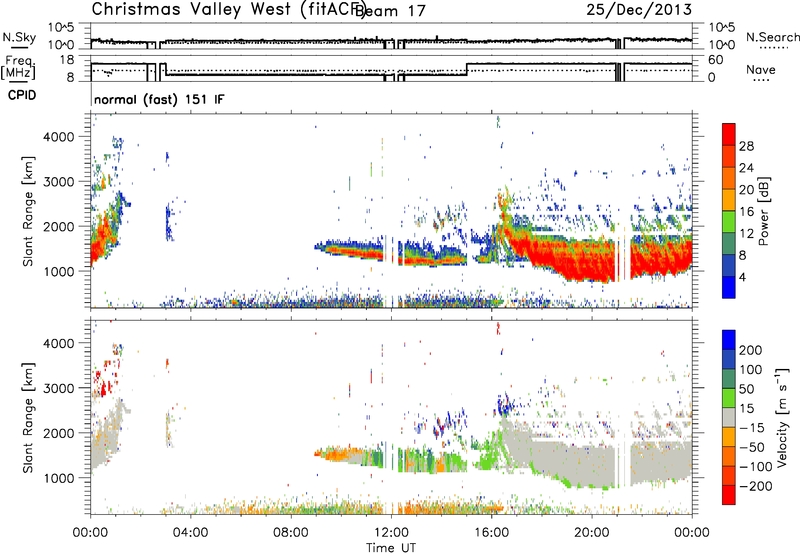Click the "-200" label on velocity colorbar
The image size is (800, 554).
point(755,486)
